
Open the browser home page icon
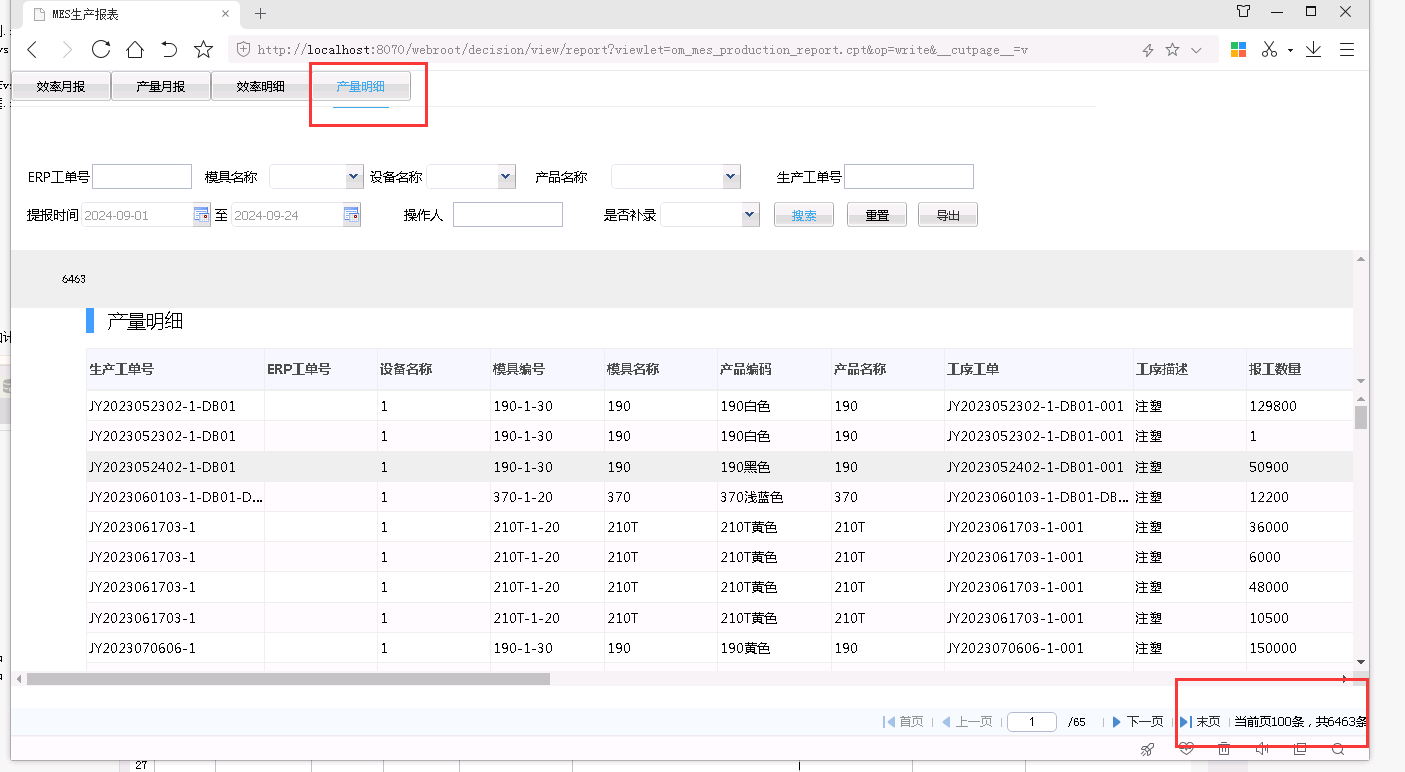[135, 49]
